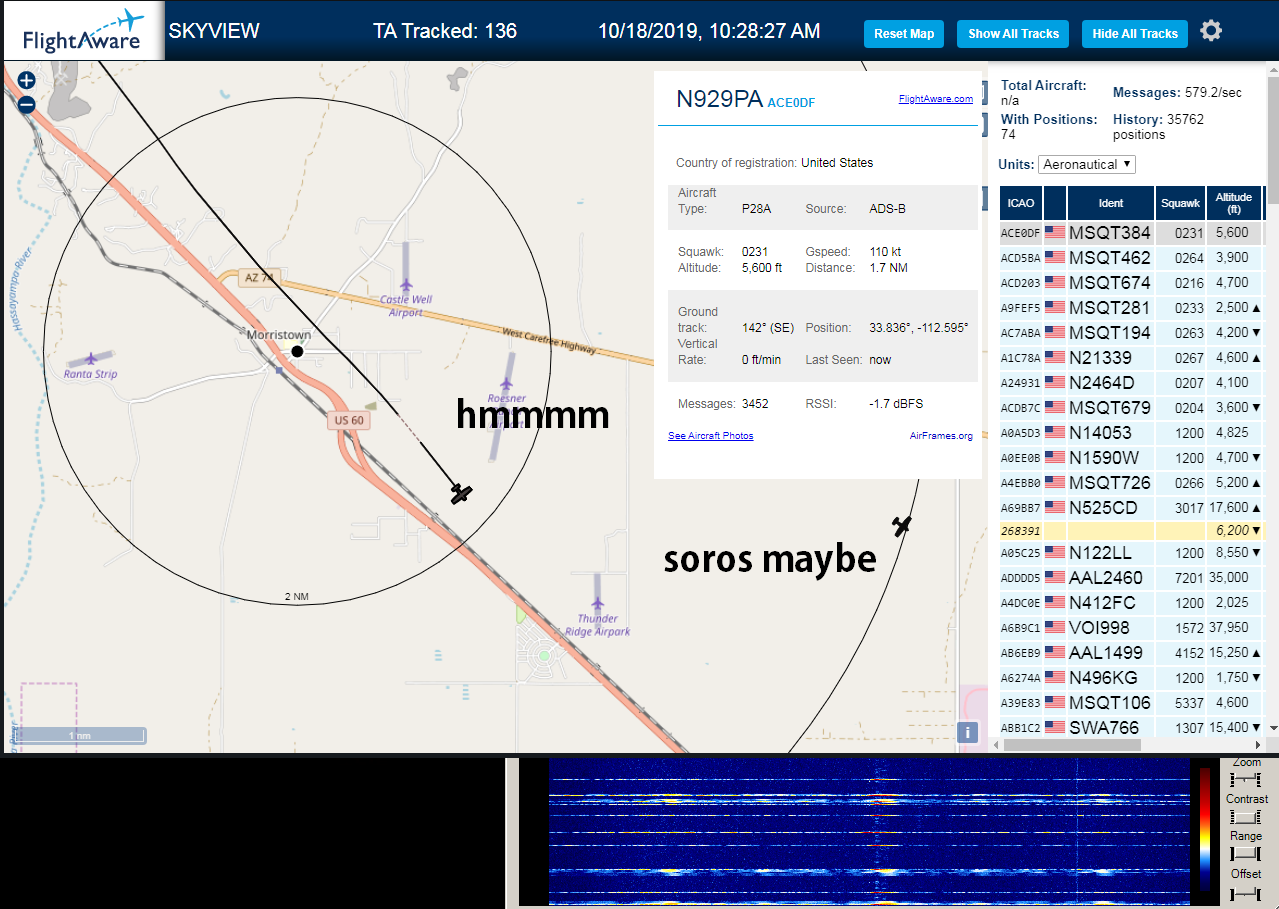This screenshot has width=1279, height=909.
Task: Click the FlightAware logo
Action: [x=82, y=31]
